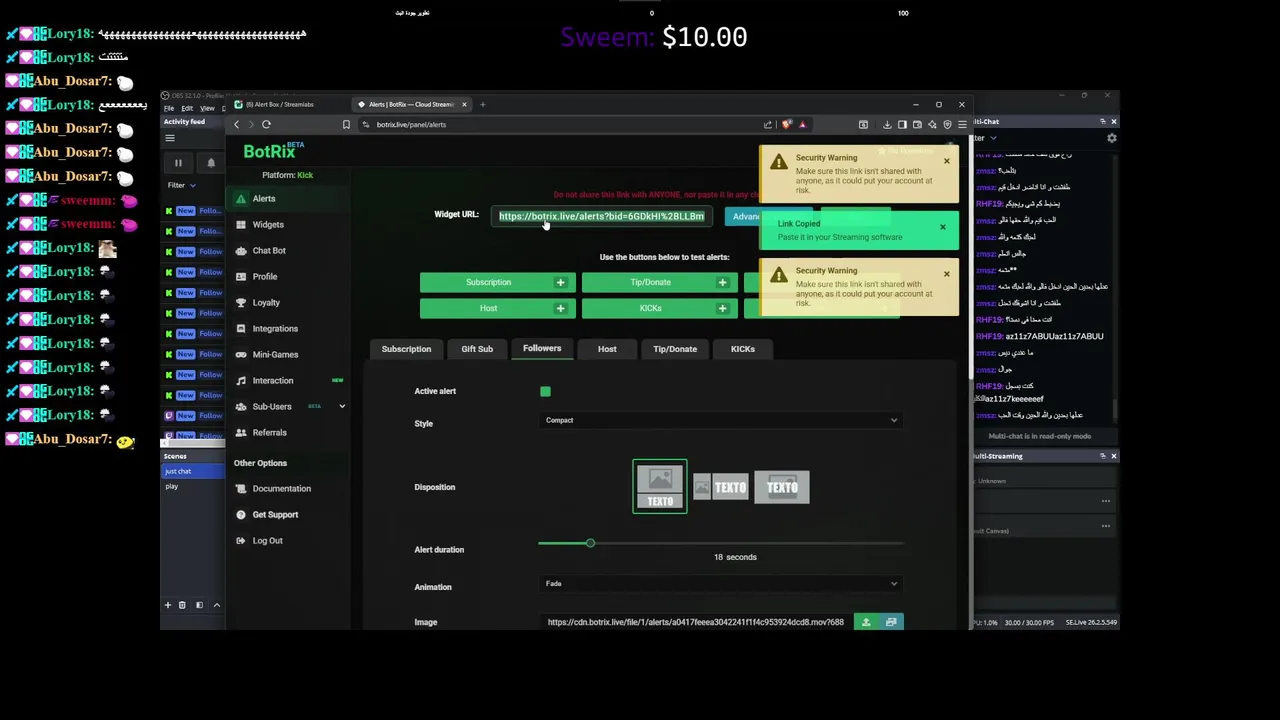
Task: Open Brave Shields lion icon
Action: pyautogui.click(x=787, y=125)
